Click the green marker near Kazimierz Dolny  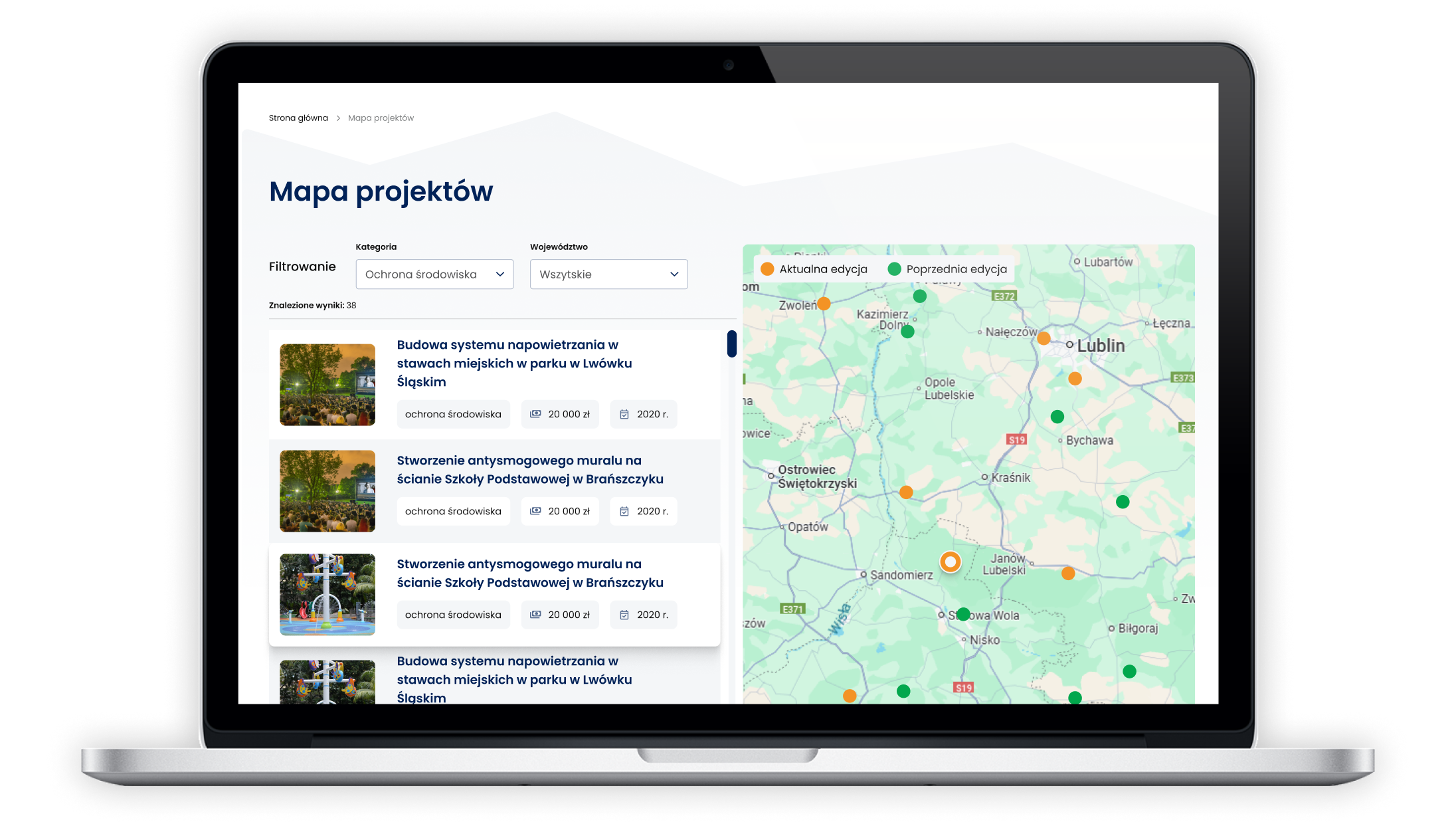point(907,332)
